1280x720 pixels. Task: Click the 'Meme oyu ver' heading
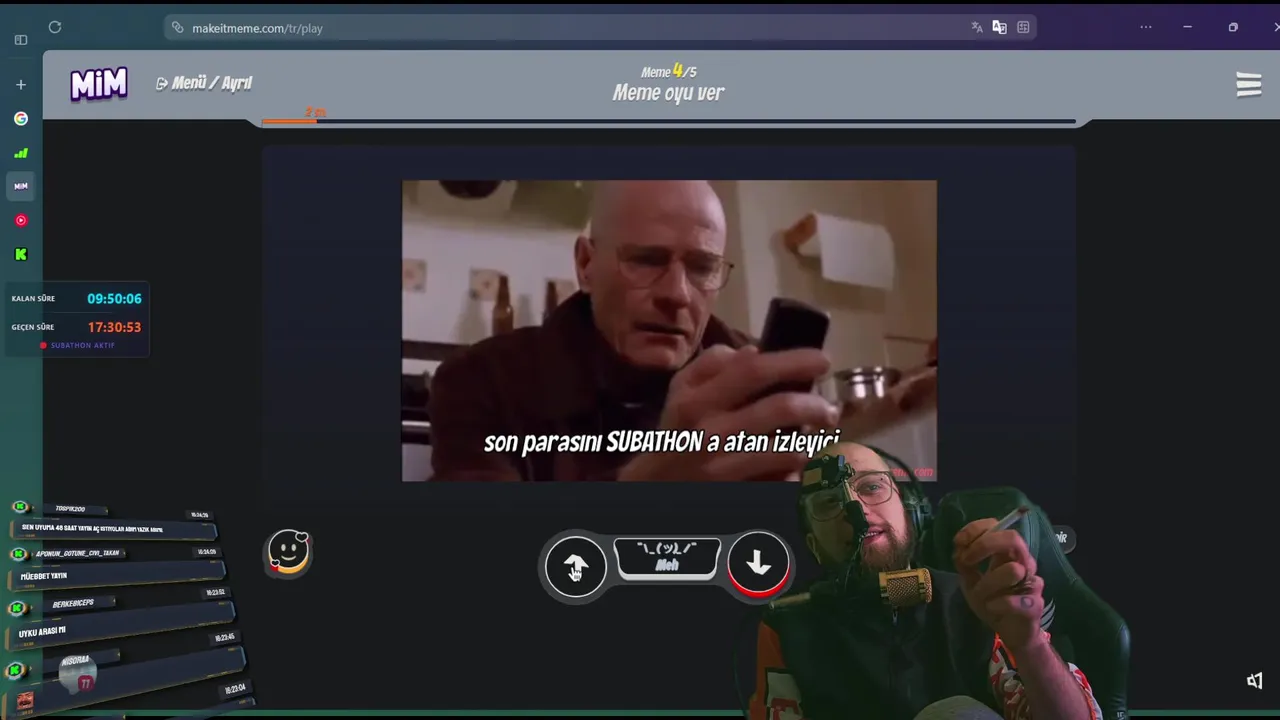point(668,93)
